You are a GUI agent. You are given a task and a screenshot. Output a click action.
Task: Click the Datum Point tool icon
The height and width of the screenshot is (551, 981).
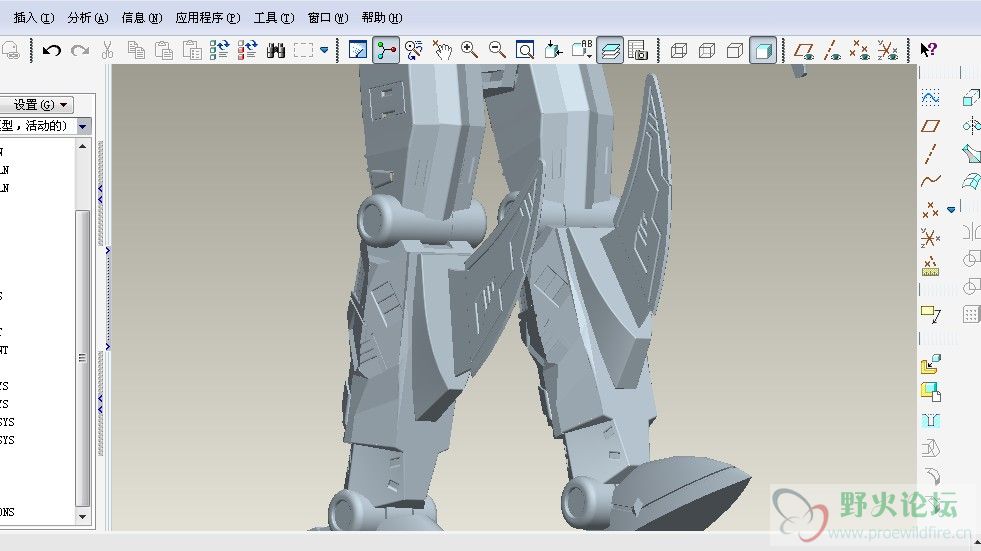point(930,210)
